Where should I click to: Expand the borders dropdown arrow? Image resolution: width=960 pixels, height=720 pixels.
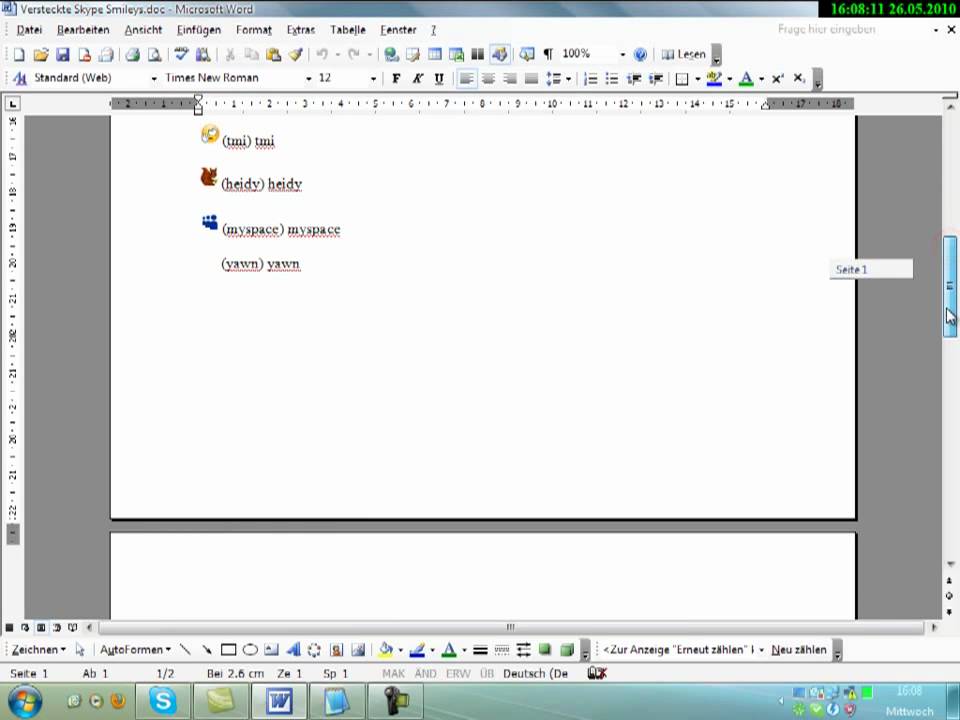[697, 78]
